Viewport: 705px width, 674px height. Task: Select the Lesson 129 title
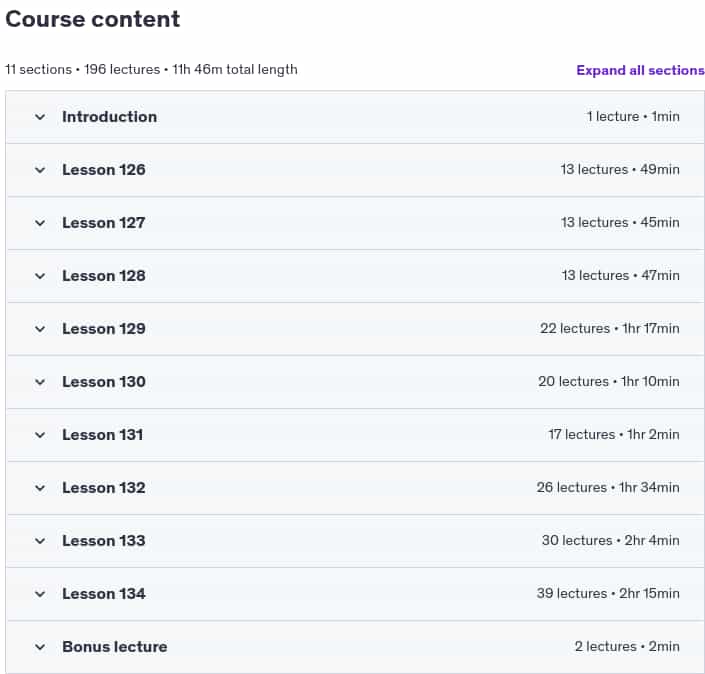tap(103, 329)
